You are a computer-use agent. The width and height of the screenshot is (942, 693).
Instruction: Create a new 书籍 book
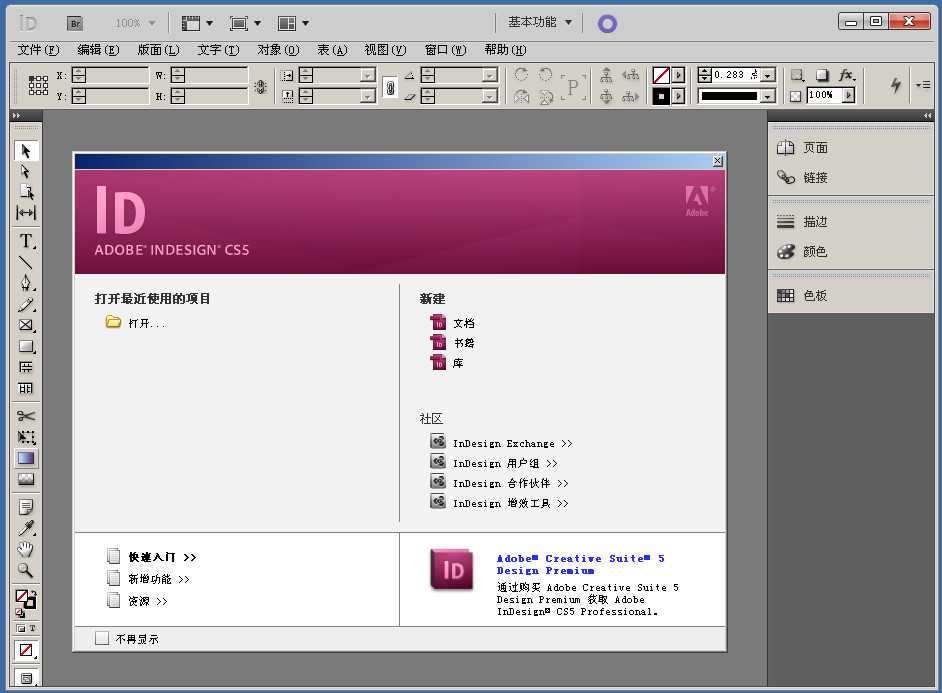[464, 343]
